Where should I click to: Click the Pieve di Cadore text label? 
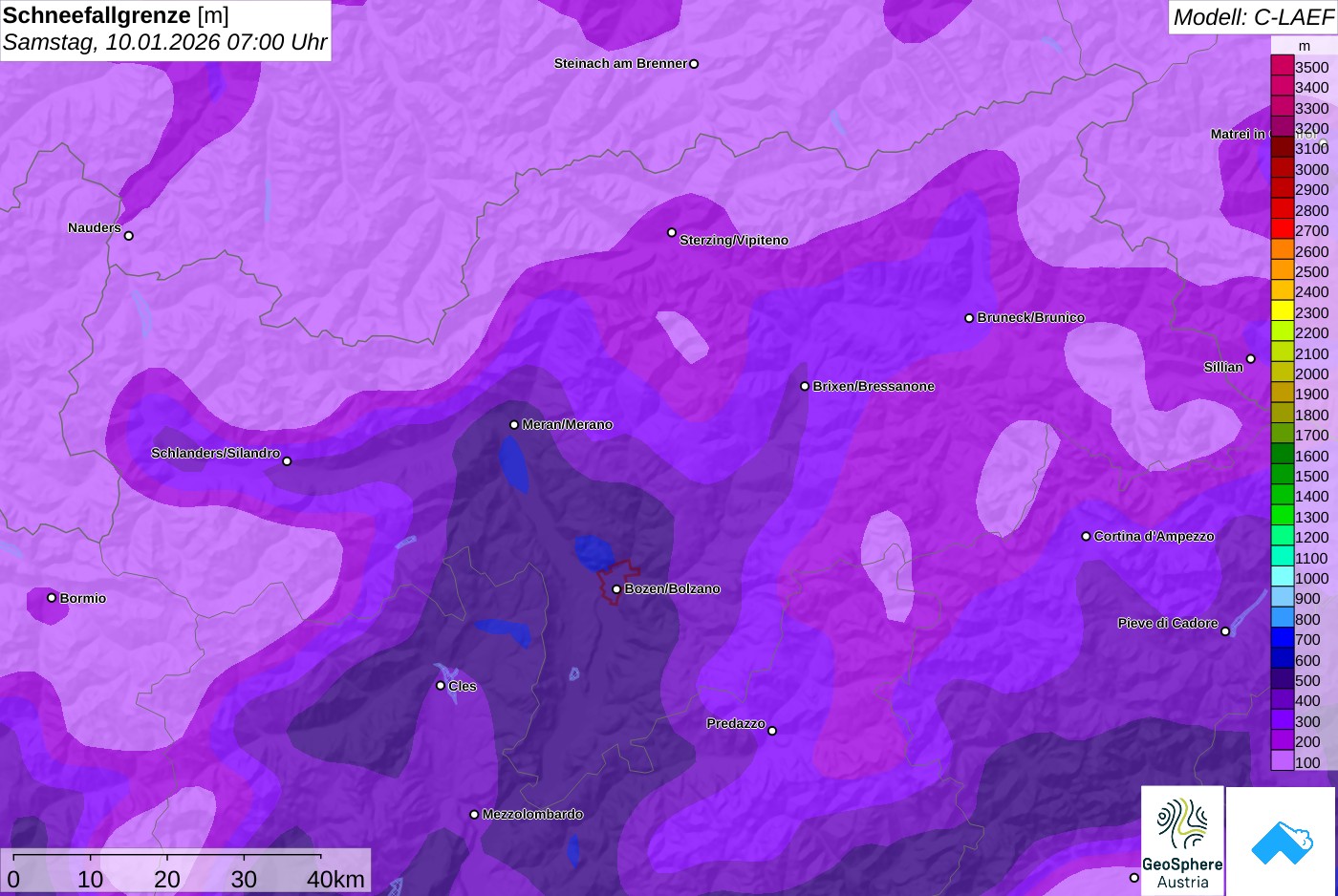tap(1168, 624)
